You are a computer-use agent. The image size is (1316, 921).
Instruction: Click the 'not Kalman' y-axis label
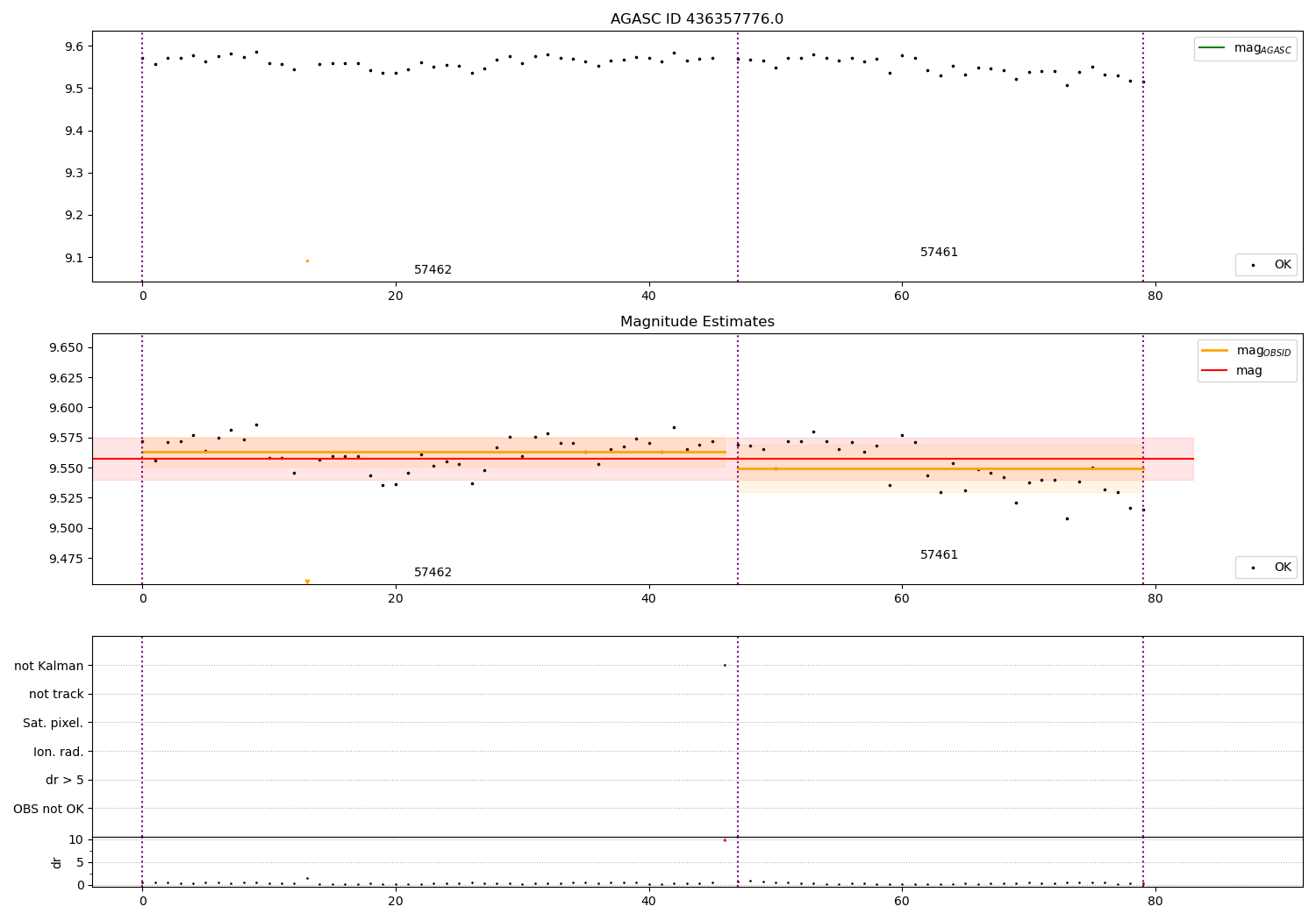pos(49,666)
